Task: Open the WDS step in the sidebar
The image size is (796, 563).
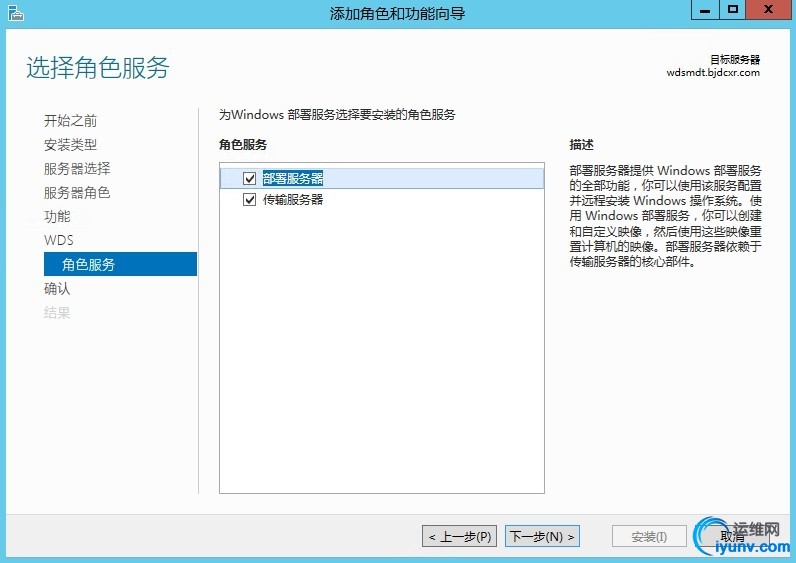Action: (59, 240)
